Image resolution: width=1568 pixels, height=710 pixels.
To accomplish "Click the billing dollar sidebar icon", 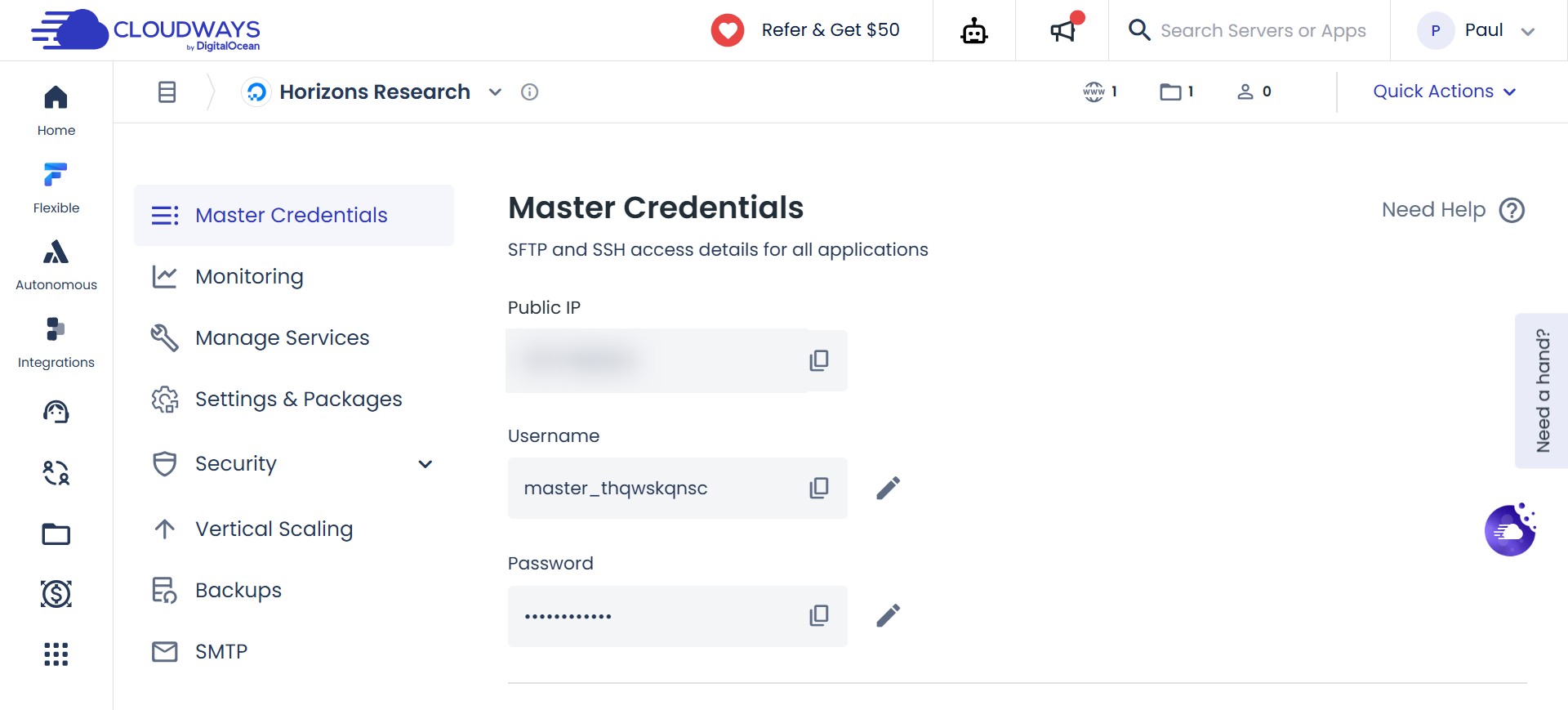I will tap(56, 593).
